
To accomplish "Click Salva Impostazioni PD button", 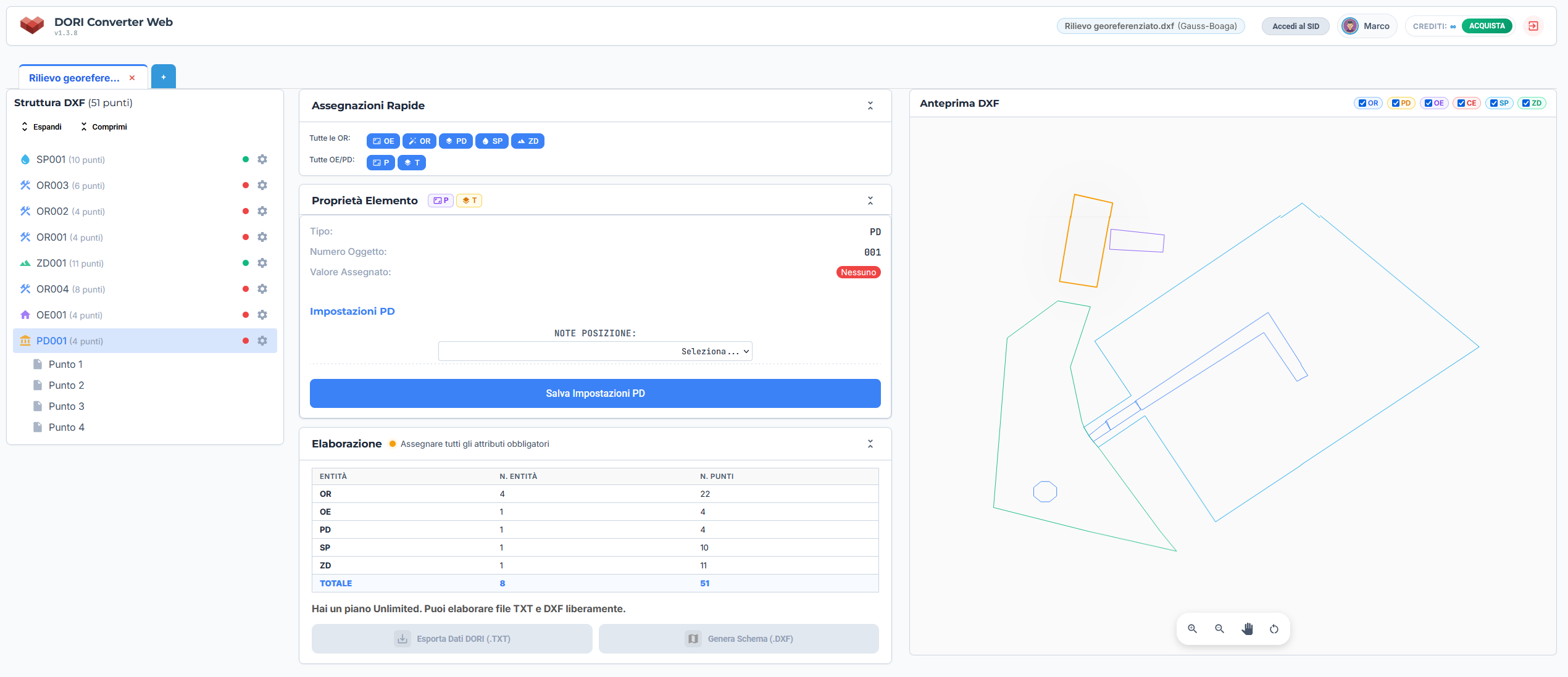I will pyautogui.click(x=595, y=393).
